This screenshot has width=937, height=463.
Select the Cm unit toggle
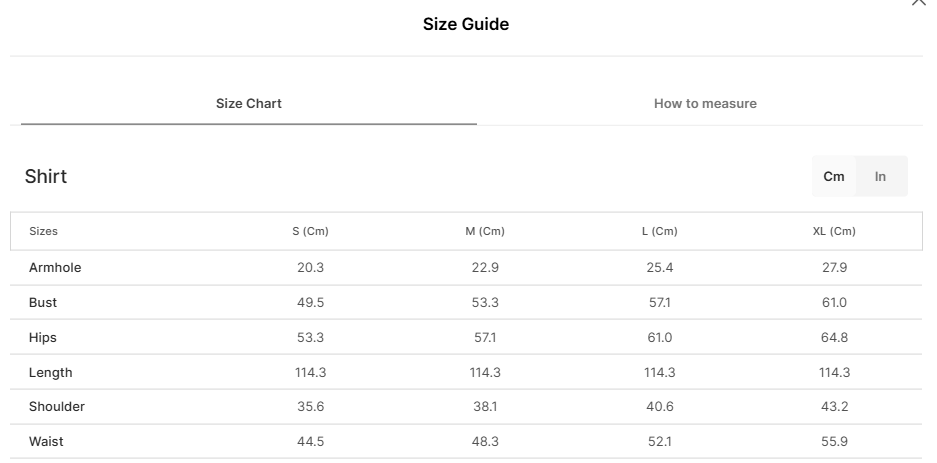(834, 176)
